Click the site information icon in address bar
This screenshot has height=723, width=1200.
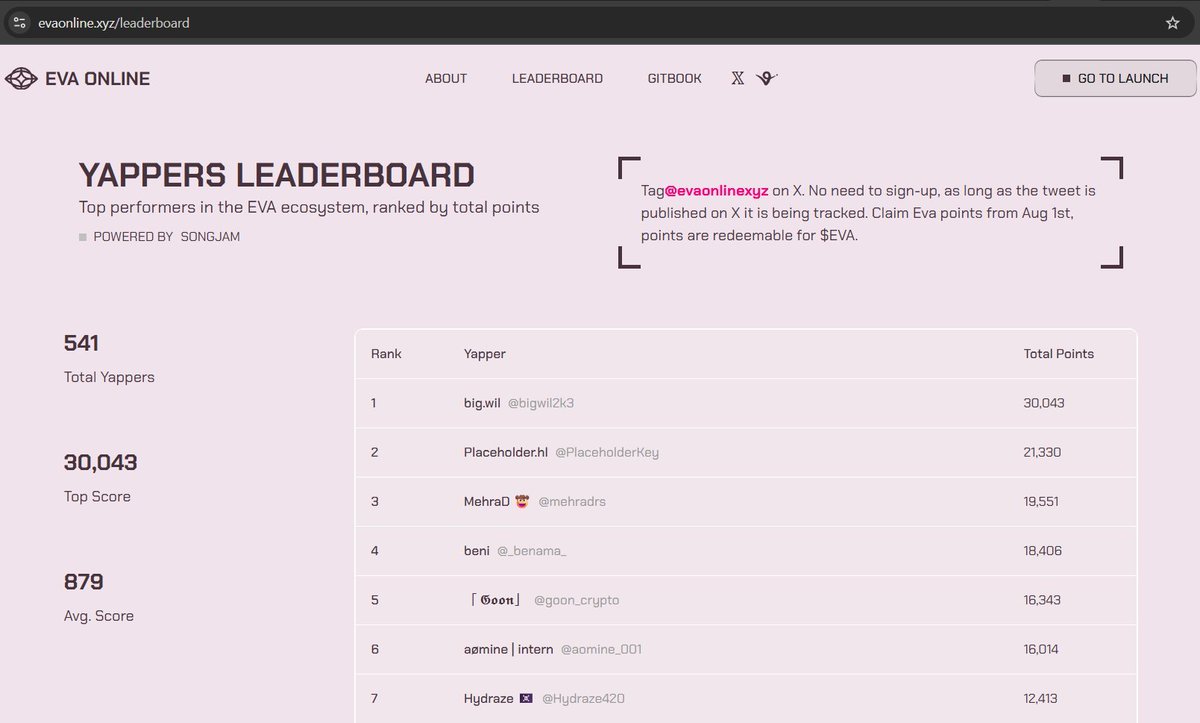pyautogui.click(x=20, y=22)
